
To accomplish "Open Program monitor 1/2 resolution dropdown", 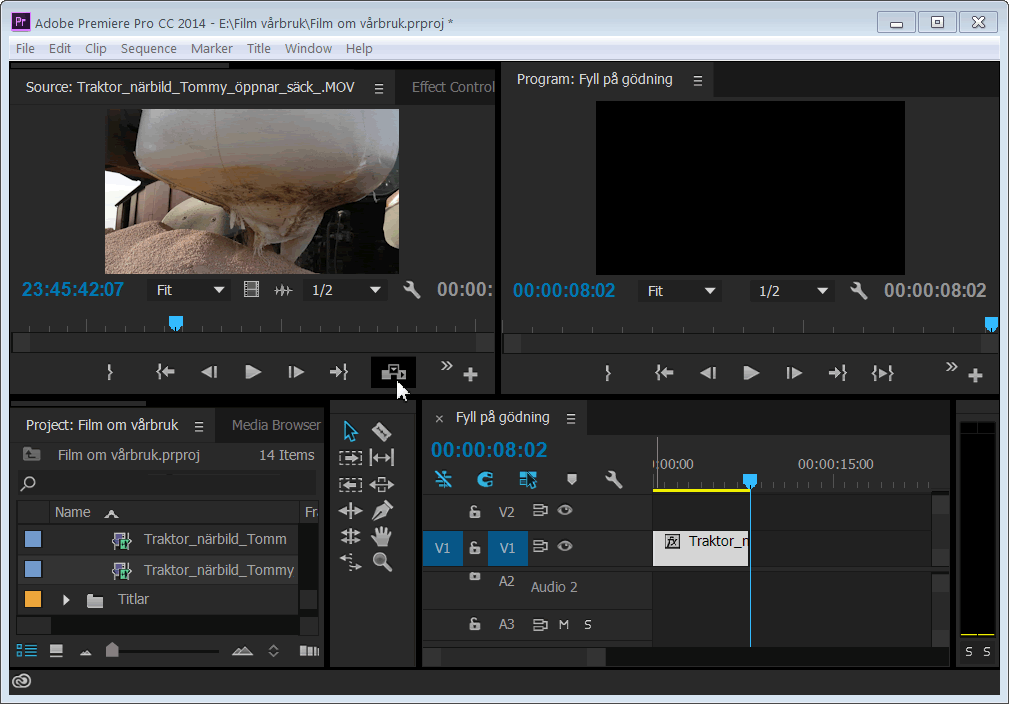I will point(792,291).
